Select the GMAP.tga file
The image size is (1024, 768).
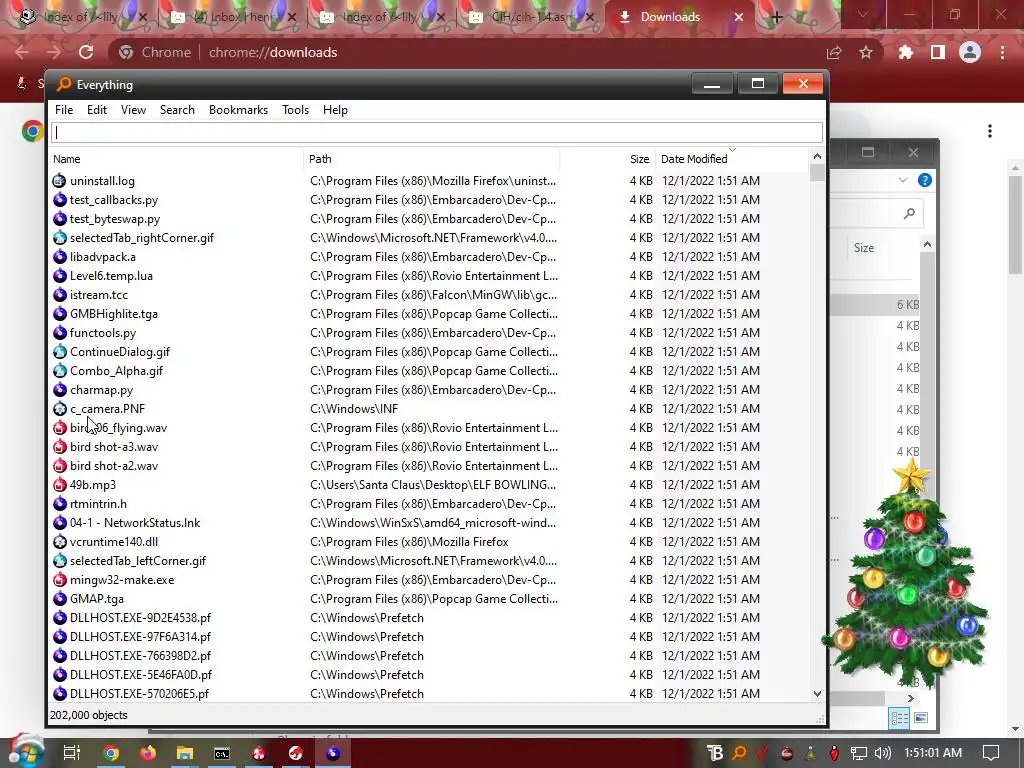97,598
